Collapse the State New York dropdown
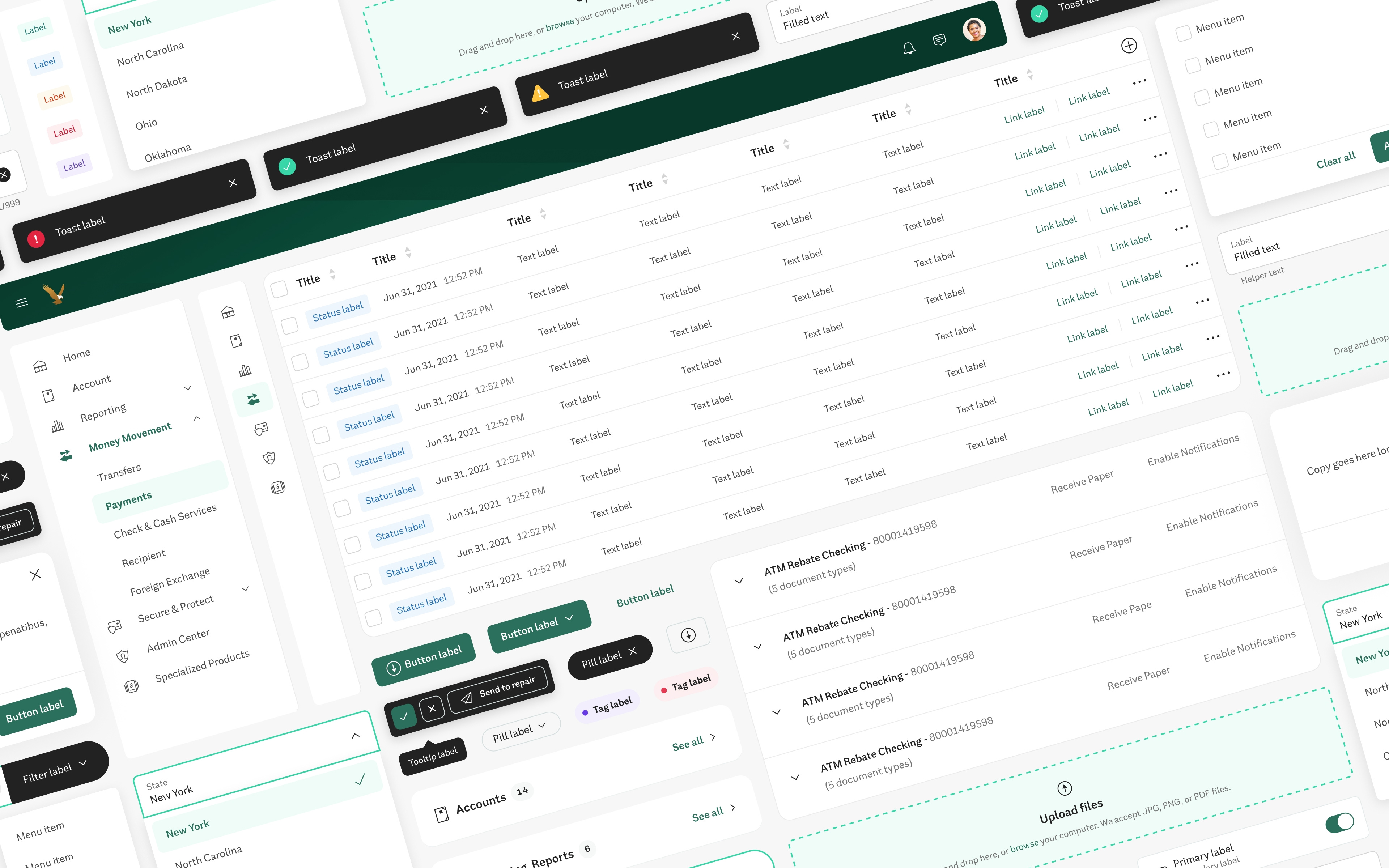Viewport: 1389px width, 868px height. [355, 735]
